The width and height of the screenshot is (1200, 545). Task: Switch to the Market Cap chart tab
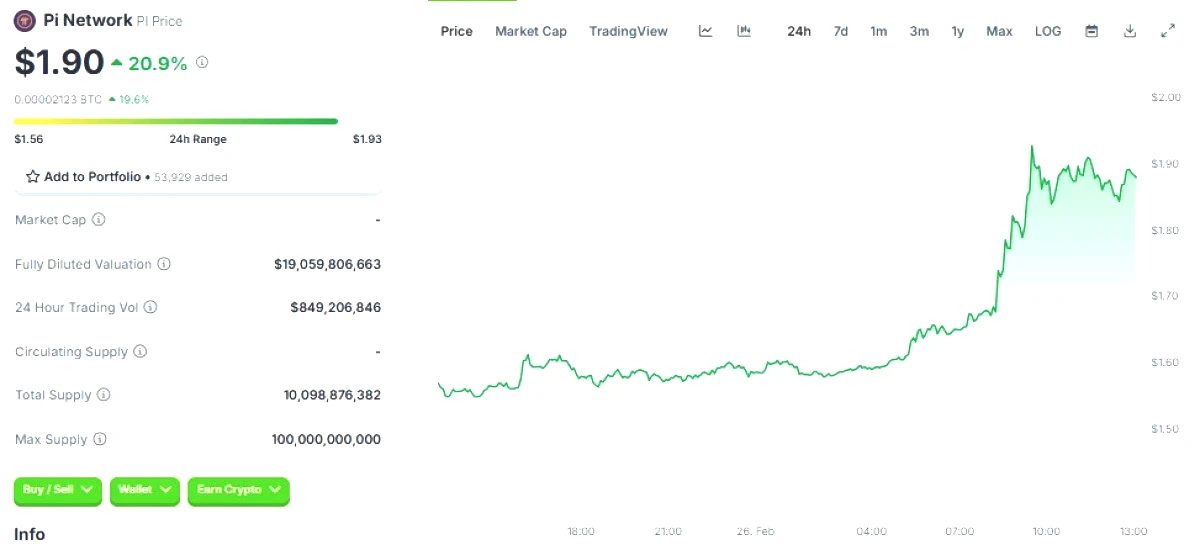click(x=531, y=31)
